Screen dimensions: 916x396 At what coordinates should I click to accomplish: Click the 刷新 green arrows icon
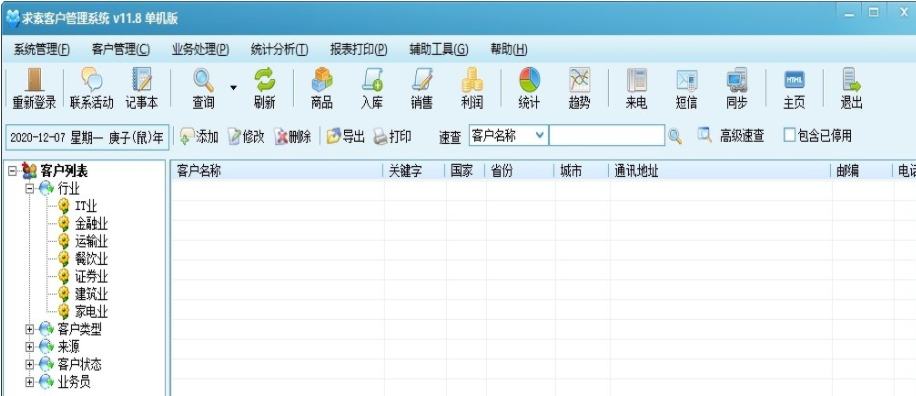point(264,80)
